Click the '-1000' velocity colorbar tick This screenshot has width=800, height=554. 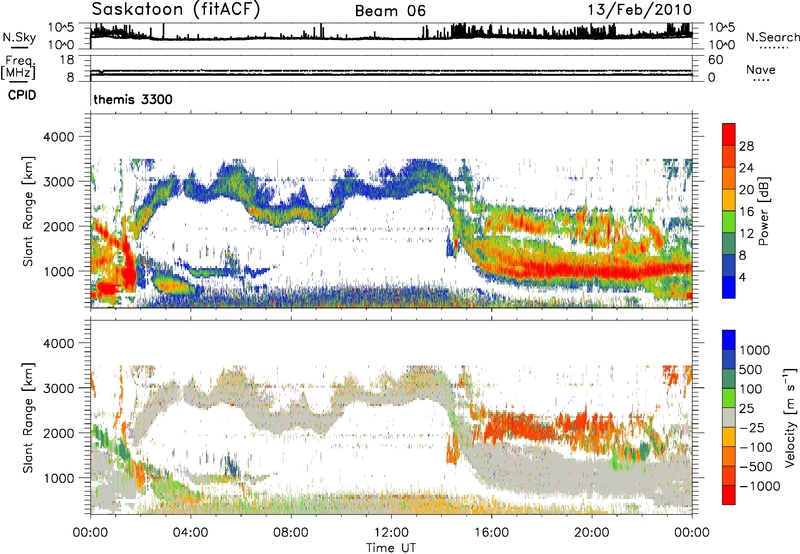(x=759, y=486)
